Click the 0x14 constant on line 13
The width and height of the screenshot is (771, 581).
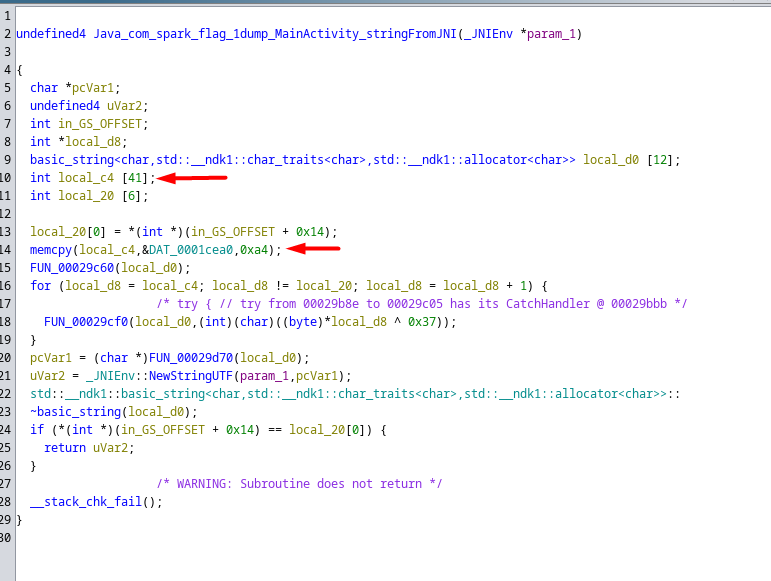pyautogui.click(x=310, y=232)
